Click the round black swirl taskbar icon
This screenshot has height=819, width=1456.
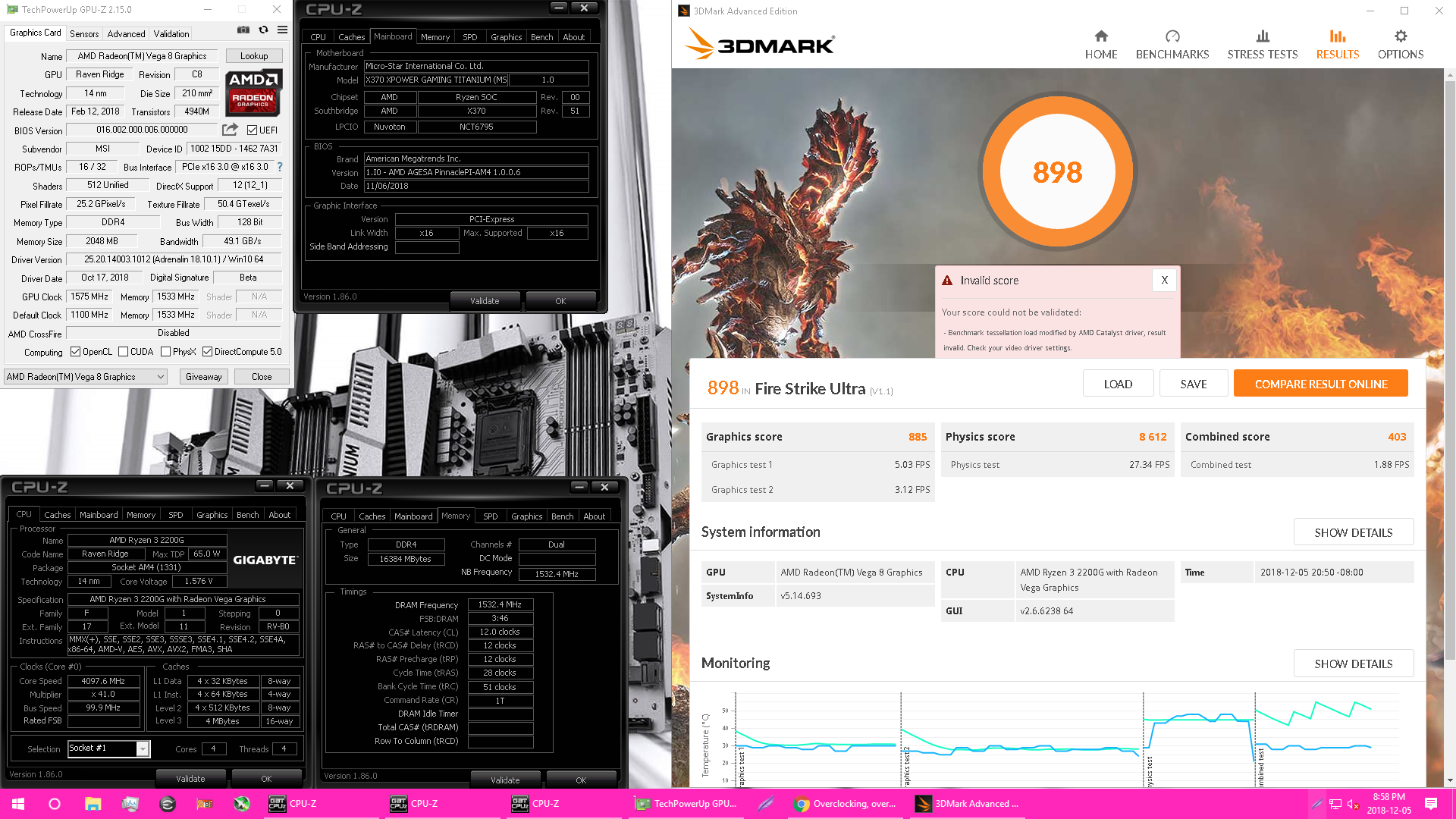[168, 804]
